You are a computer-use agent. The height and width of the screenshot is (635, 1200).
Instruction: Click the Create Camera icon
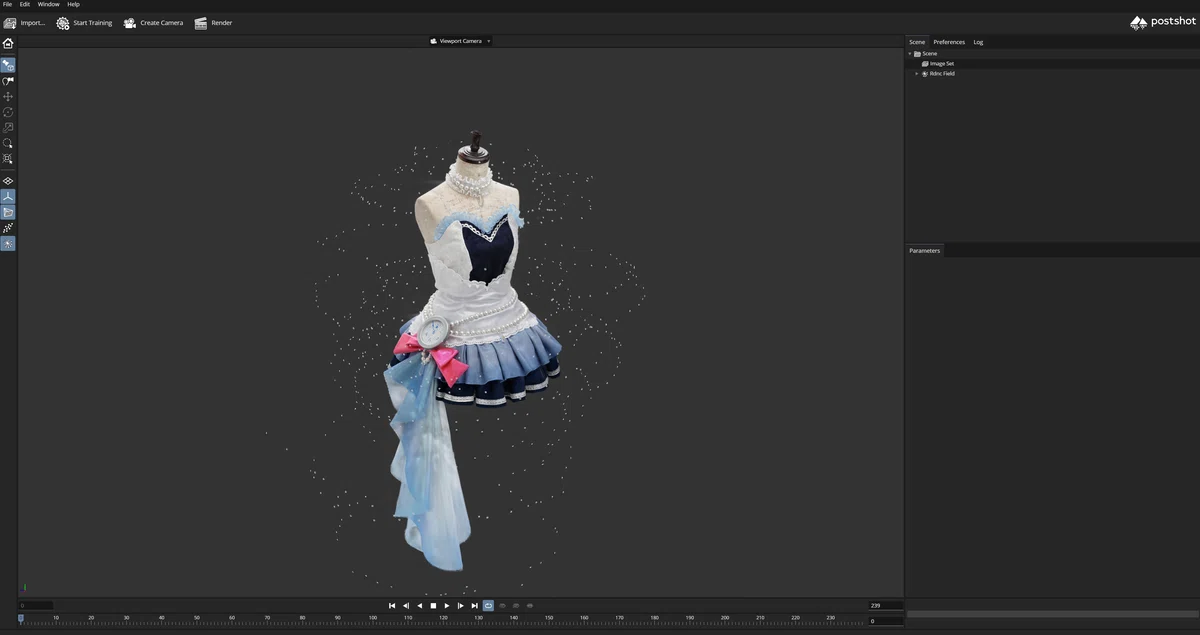[x=130, y=23]
